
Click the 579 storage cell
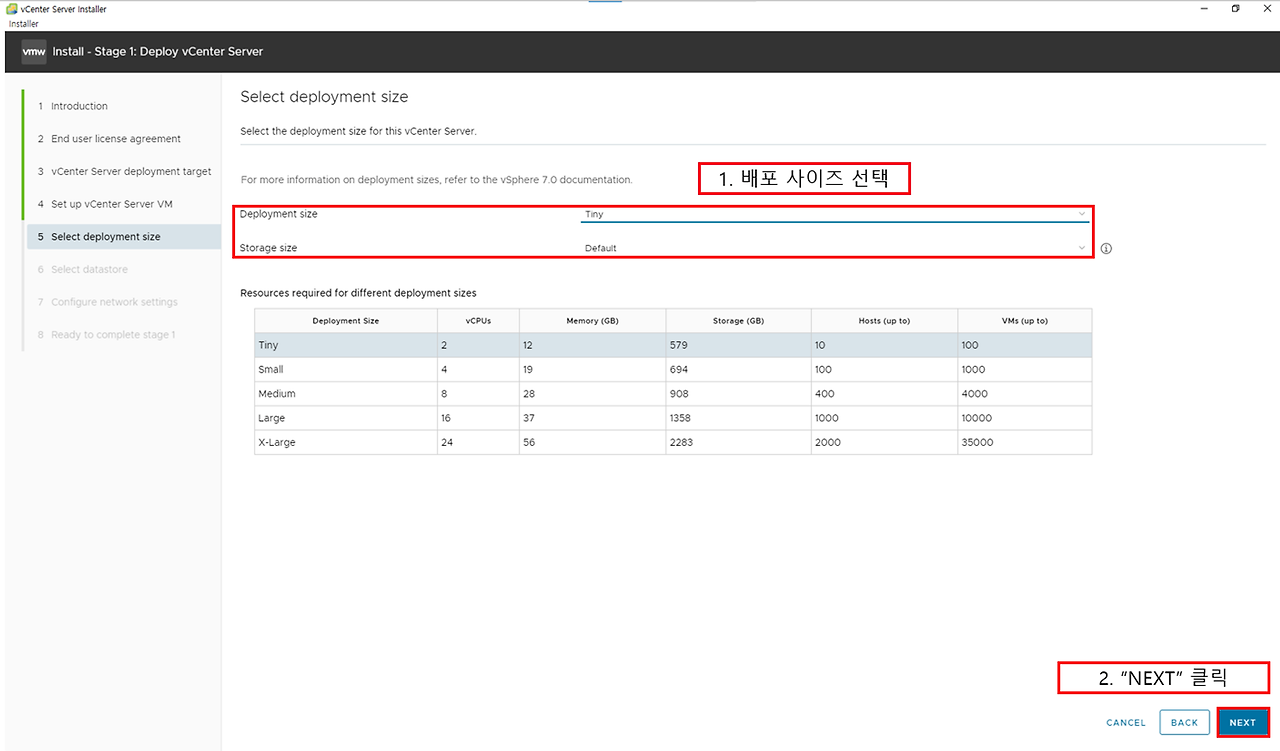coord(738,345)
